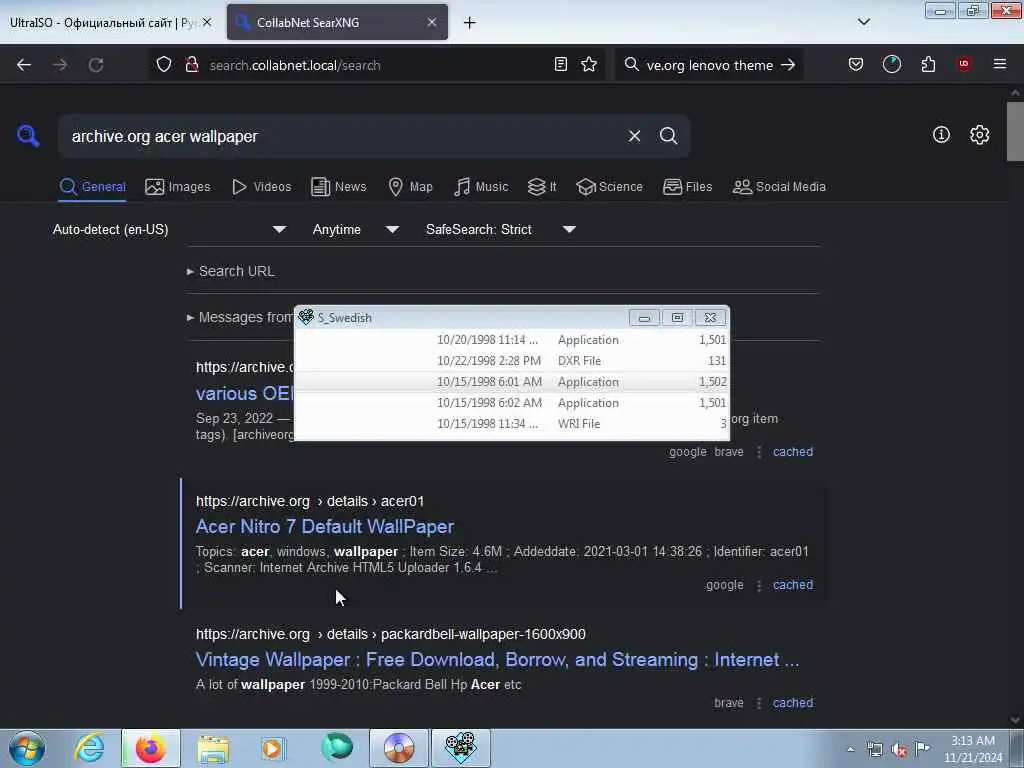Go back with browser back arrow
This screenshot has width=1024, height=768.
(24, 65)
